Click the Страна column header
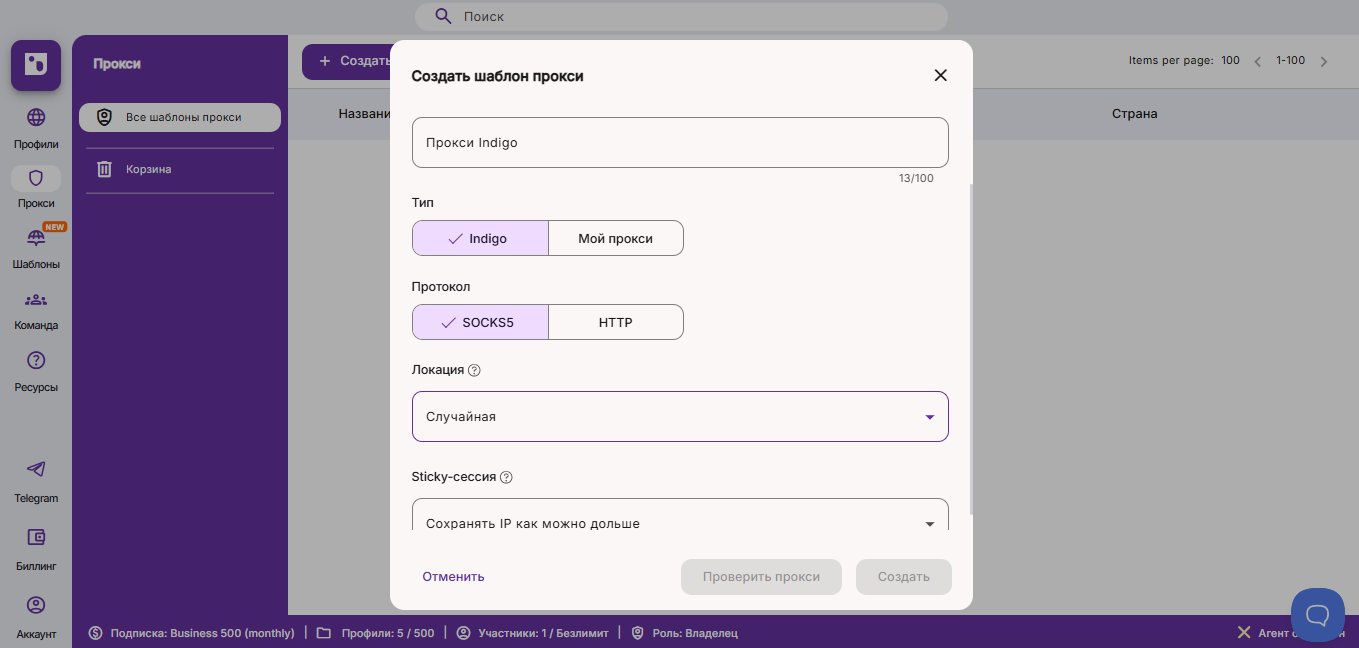 point(1134,114)
